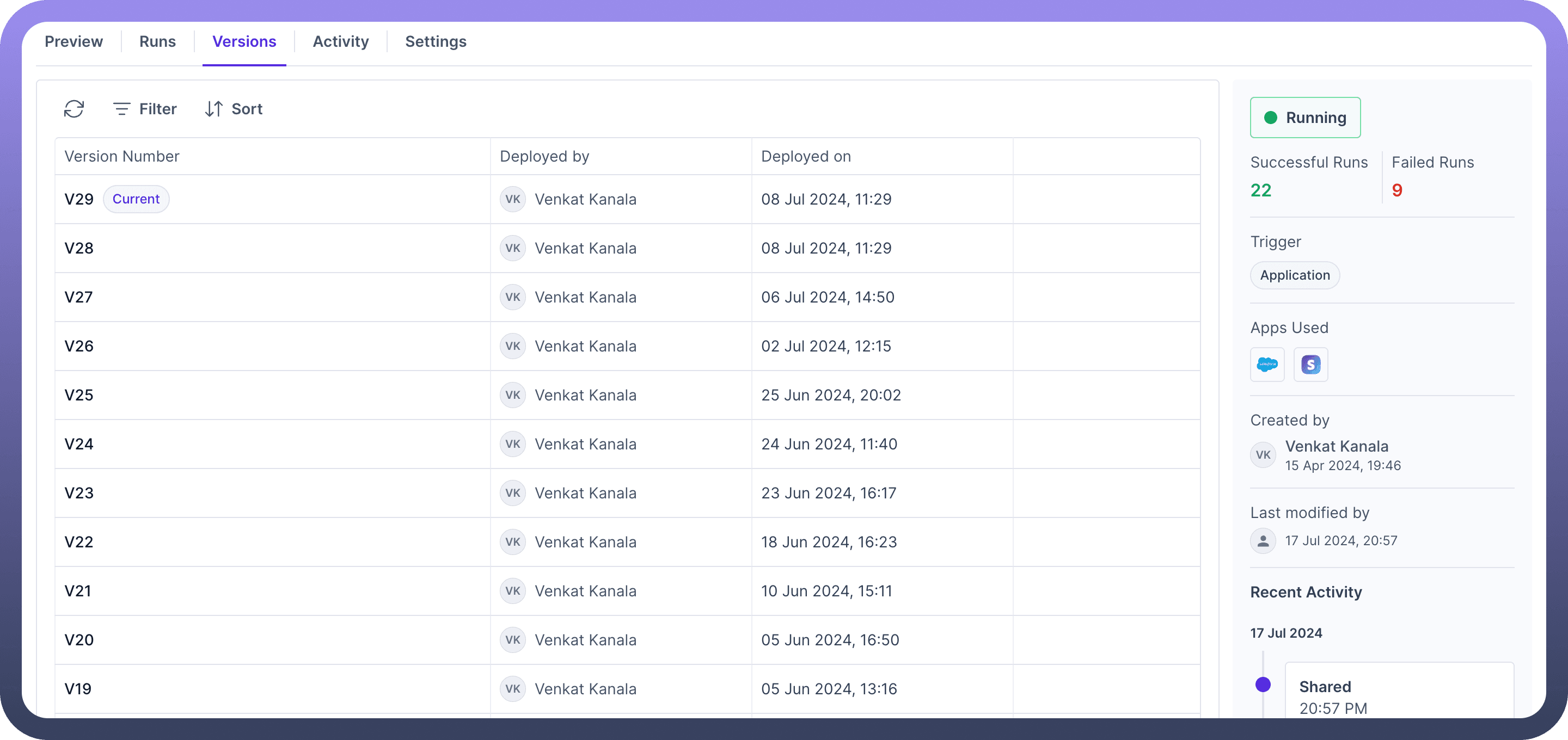Click the green Running status badge
The image size is (1568, 740).
tap(1305, 118)
